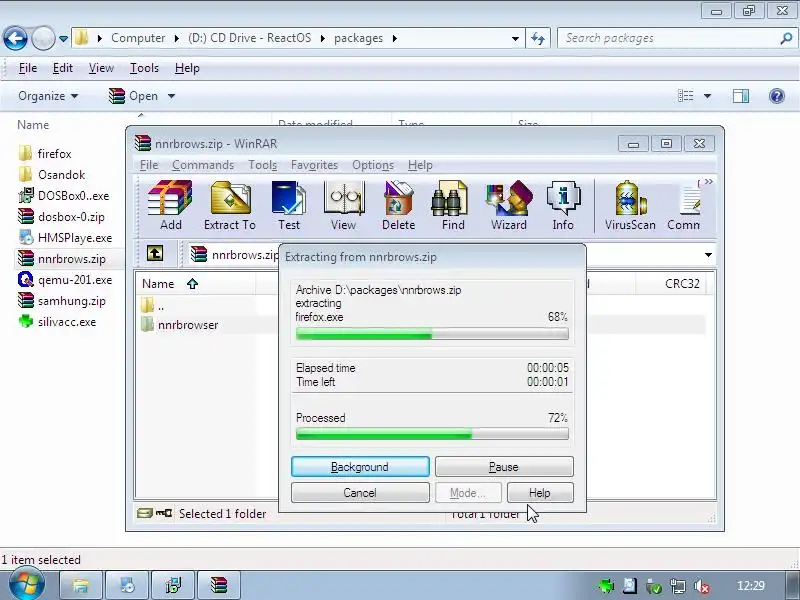Open the Organize dropdown

pyautogui.click(x=48, y=96)
